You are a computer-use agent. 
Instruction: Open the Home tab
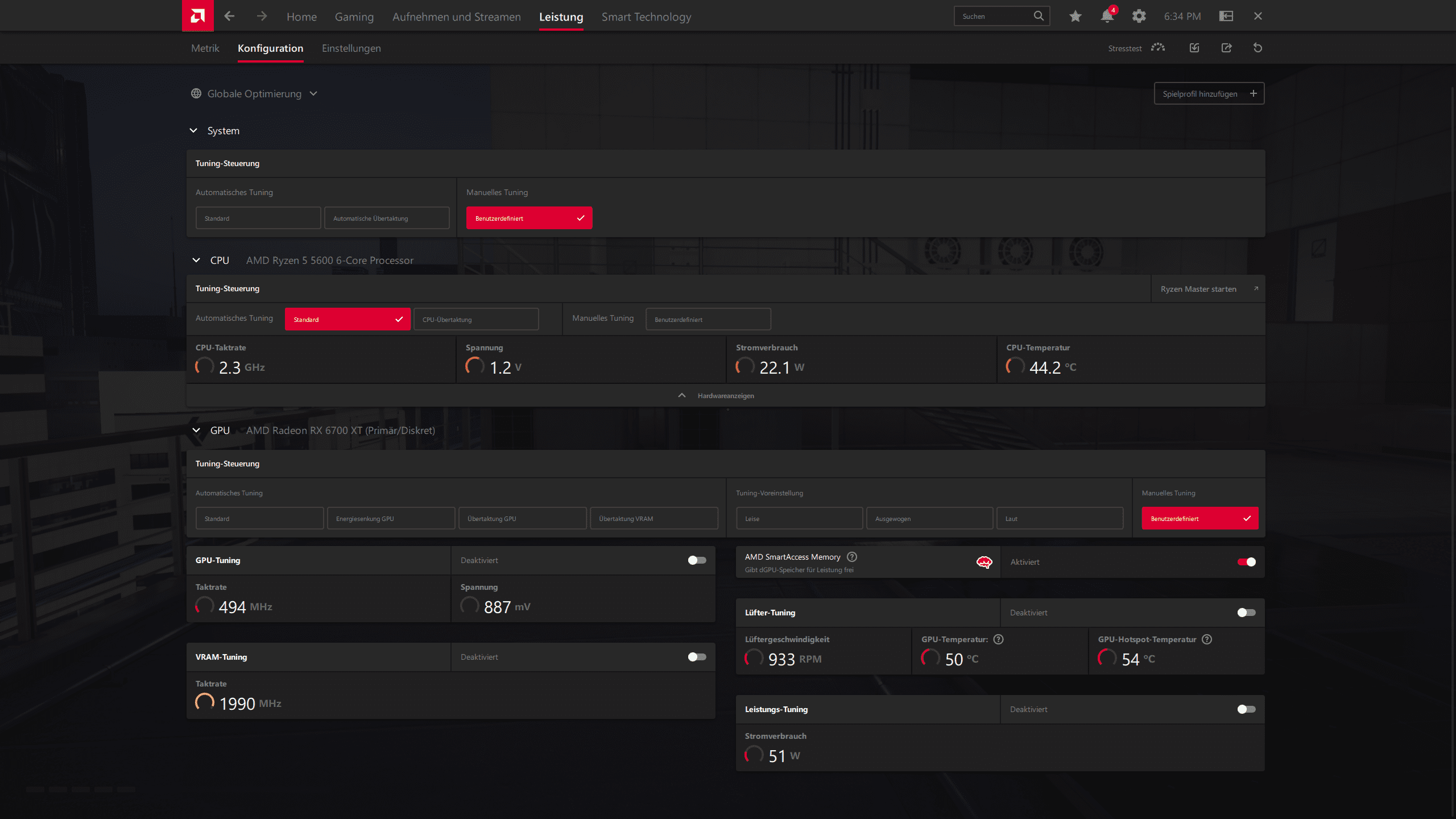(x=301, y=17)
